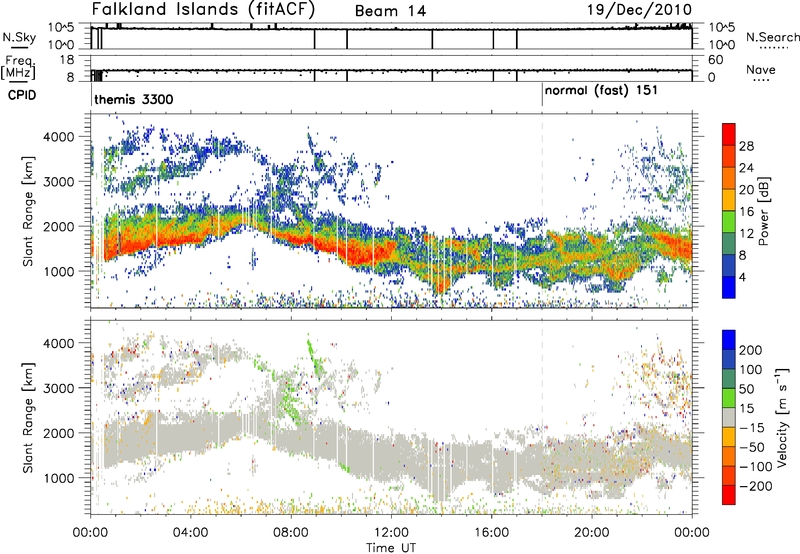Click the '12:00' time tick label
This screenshot has width=800, height=554.
(391, 533)
